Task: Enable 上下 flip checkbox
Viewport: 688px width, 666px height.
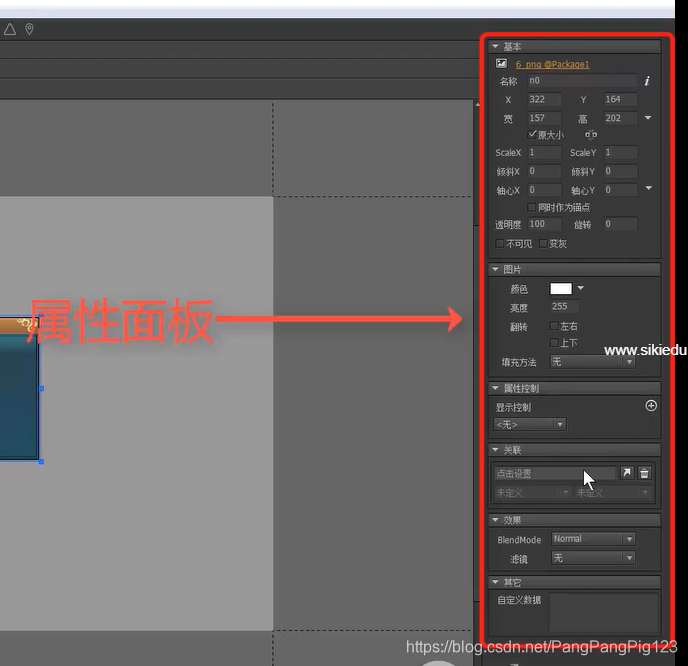Action: pos(554,343)
